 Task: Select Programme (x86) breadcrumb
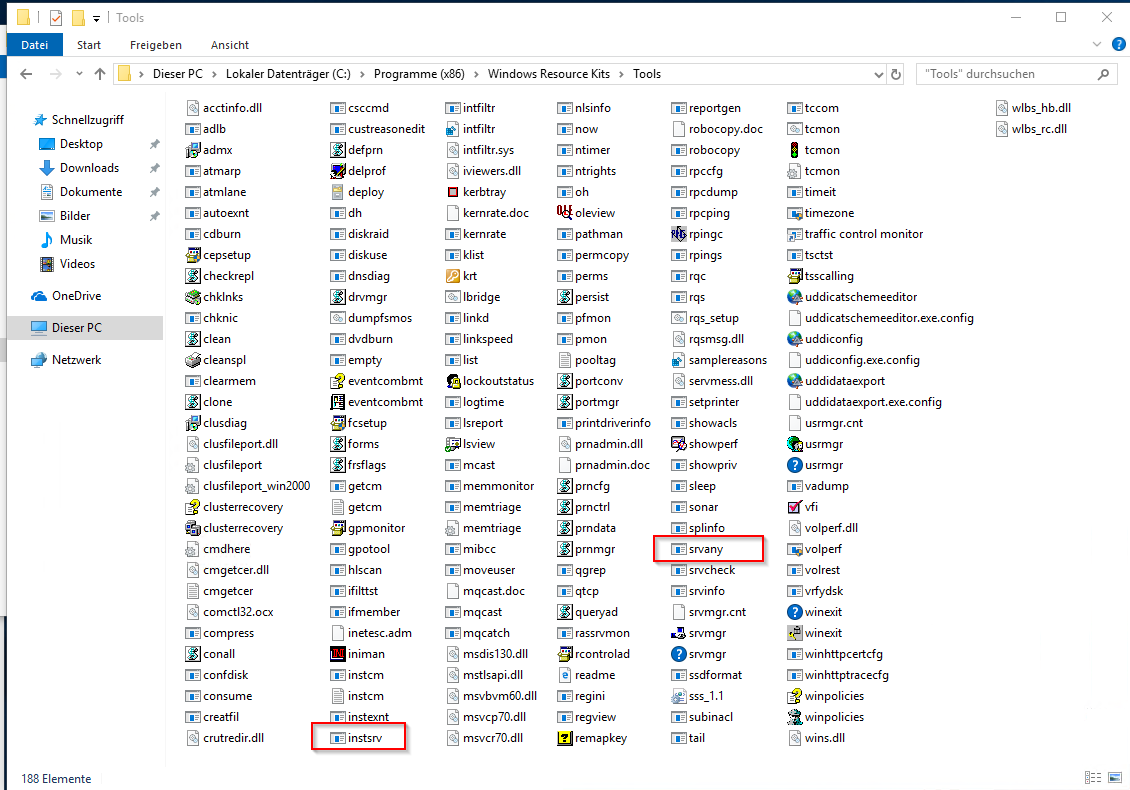(x=419, y=74)
